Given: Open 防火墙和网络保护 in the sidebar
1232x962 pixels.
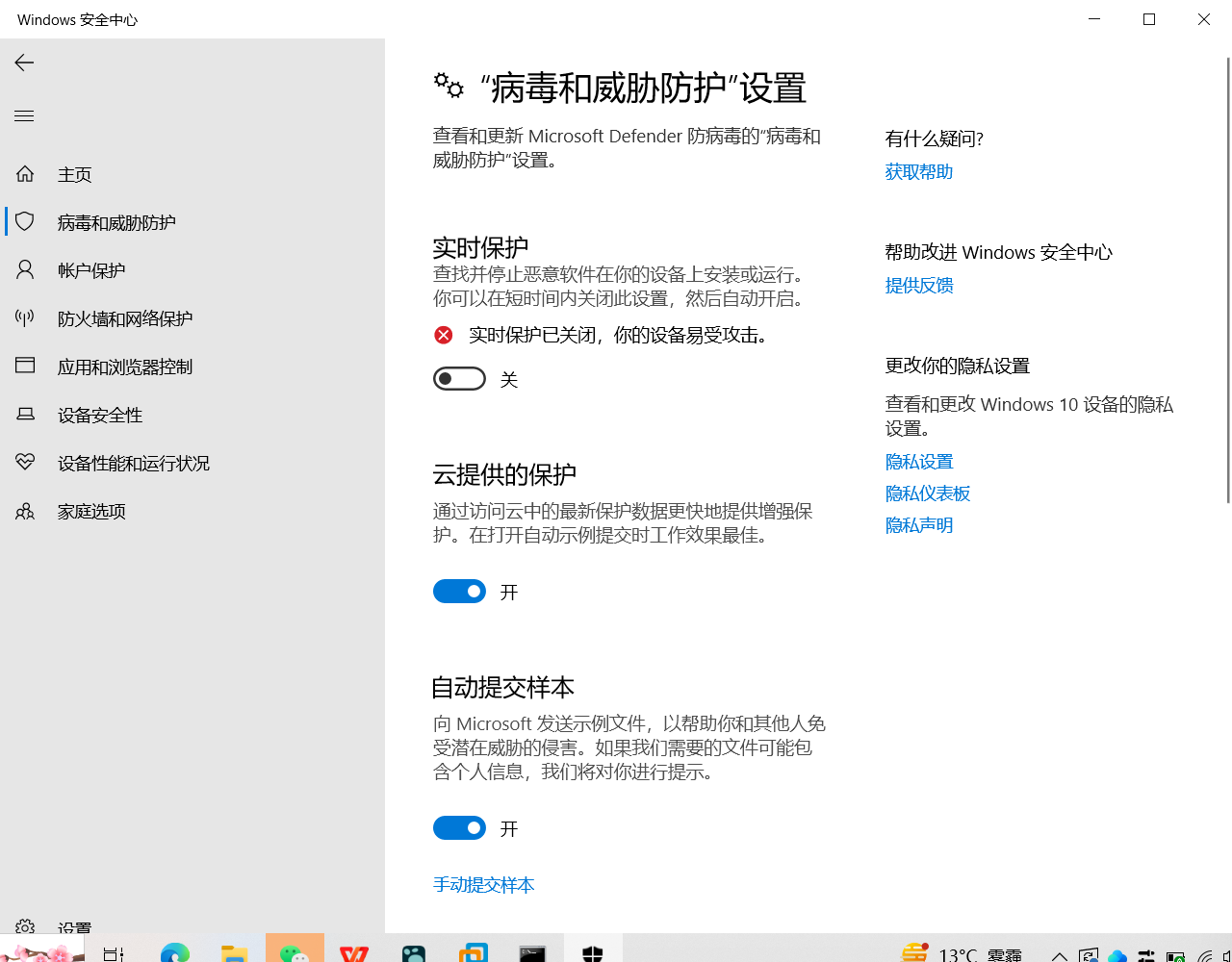Looking at the screenshot, I should (x=192, y=318).
